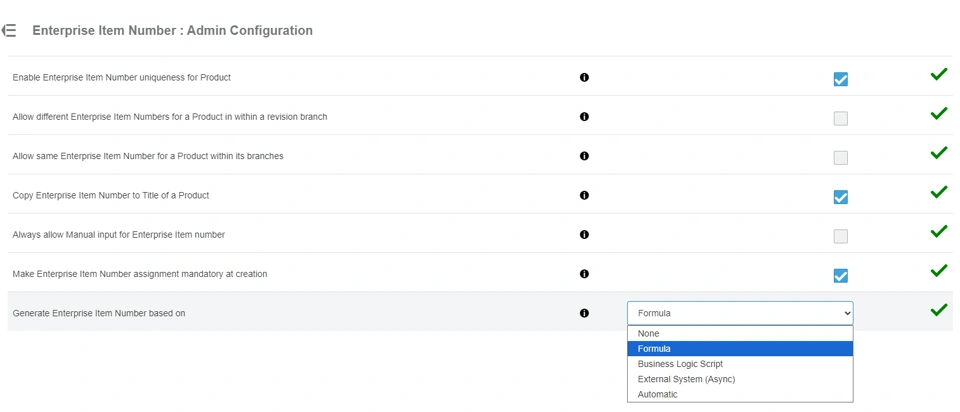Select the highlighted Formula option

click(x=654, y=349)
